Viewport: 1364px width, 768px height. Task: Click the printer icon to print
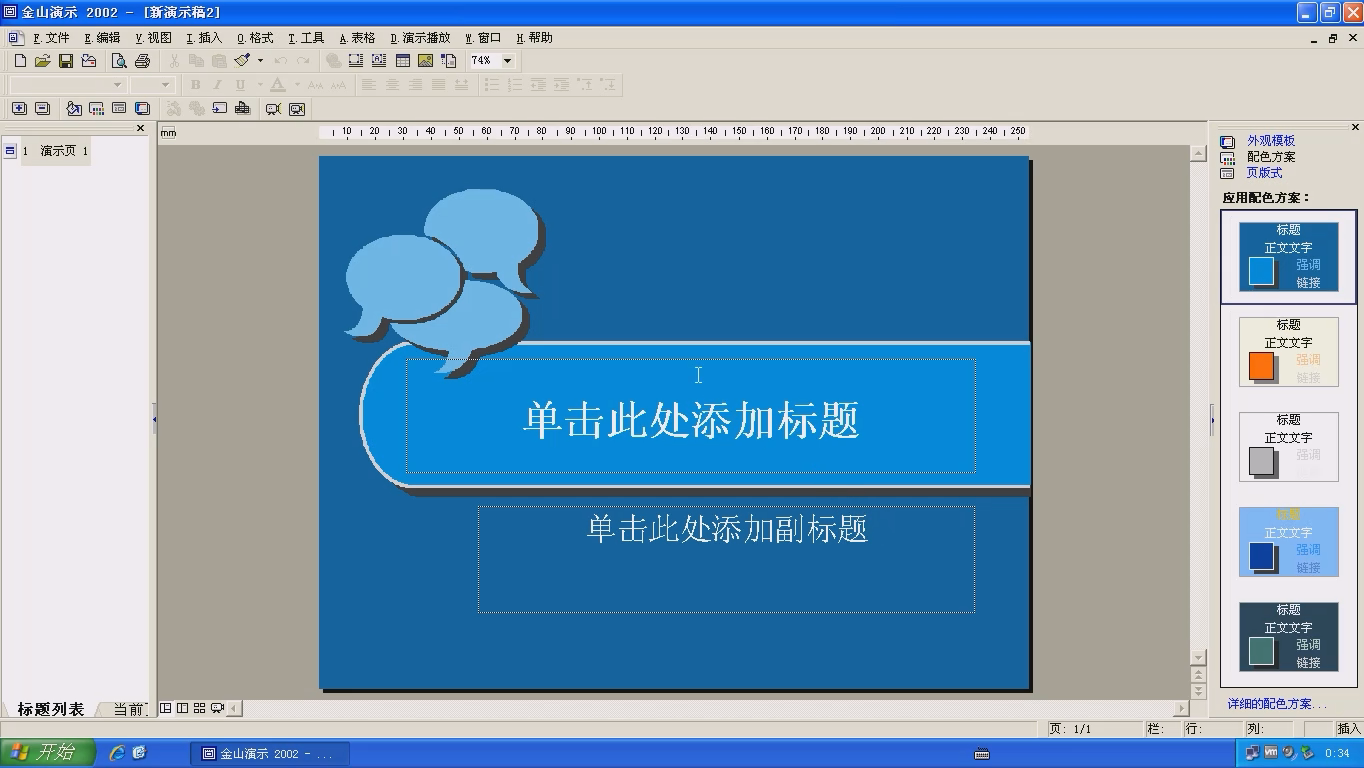(x=142, y=61)
